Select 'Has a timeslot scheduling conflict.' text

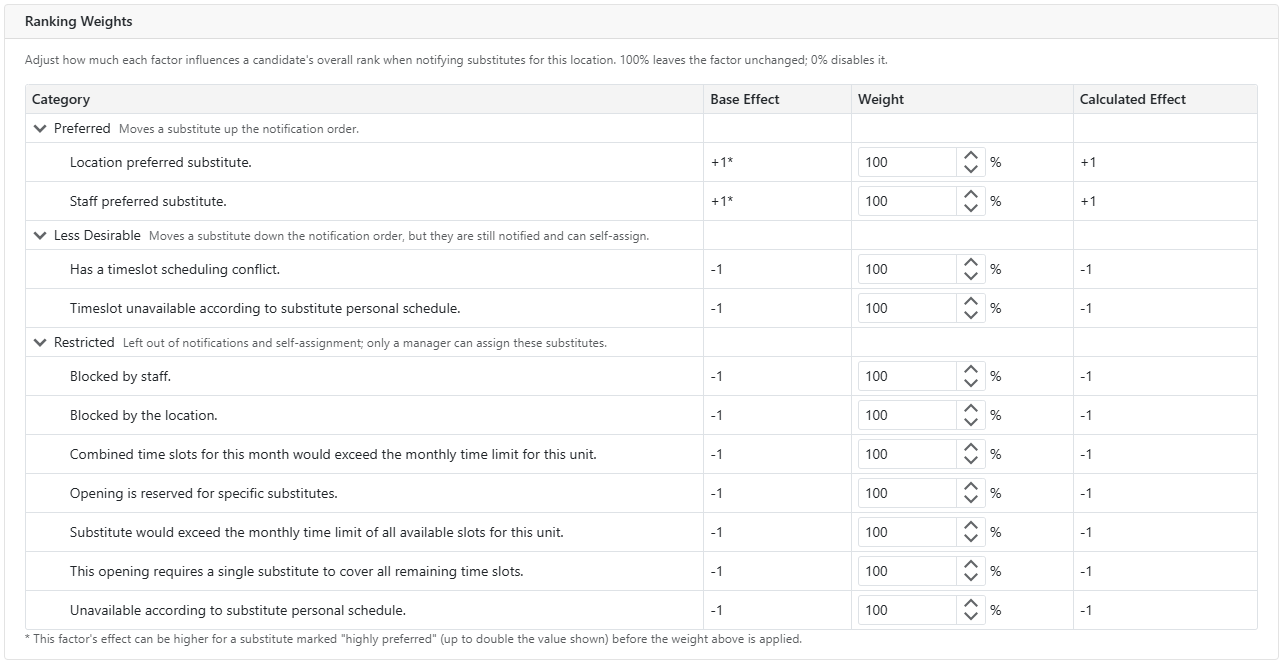tap(175, 269)
